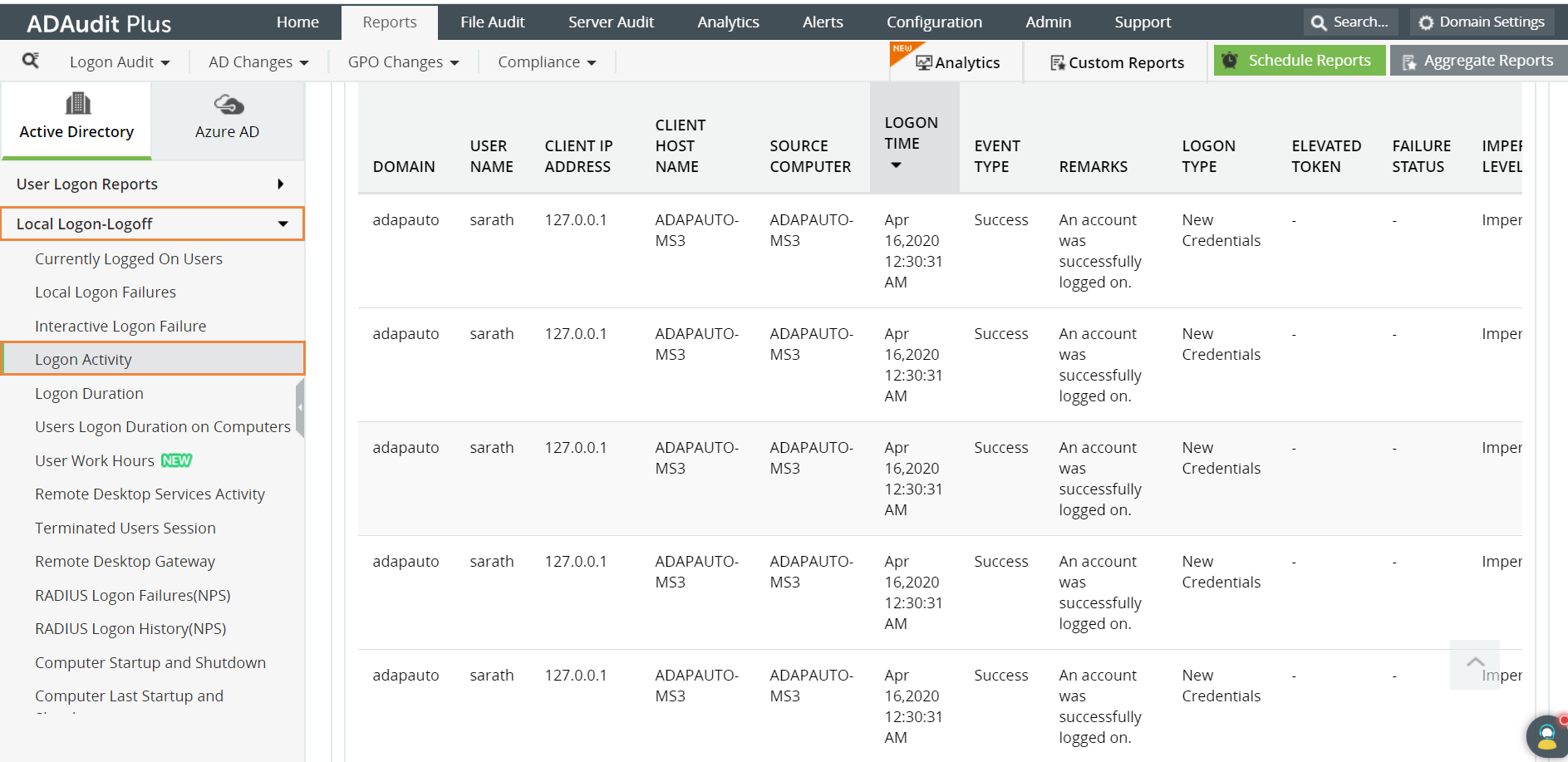1568x762 pixels.
Task: Open the Logon Audit dropdown
Action: click(x=120, y=62)
